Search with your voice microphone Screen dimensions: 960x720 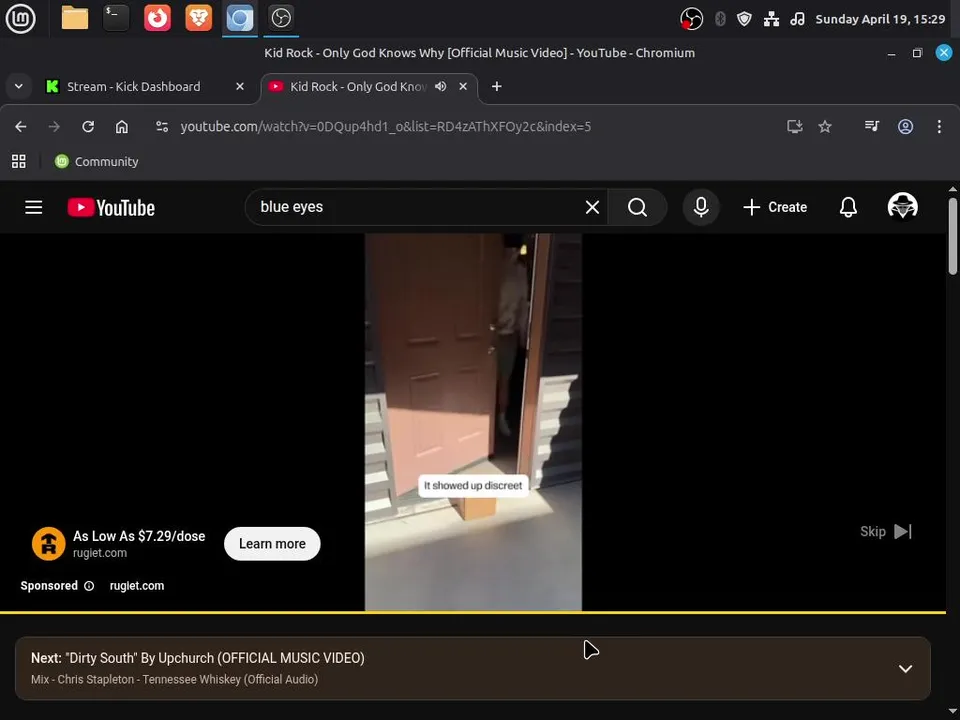click(x=701, y=208)
